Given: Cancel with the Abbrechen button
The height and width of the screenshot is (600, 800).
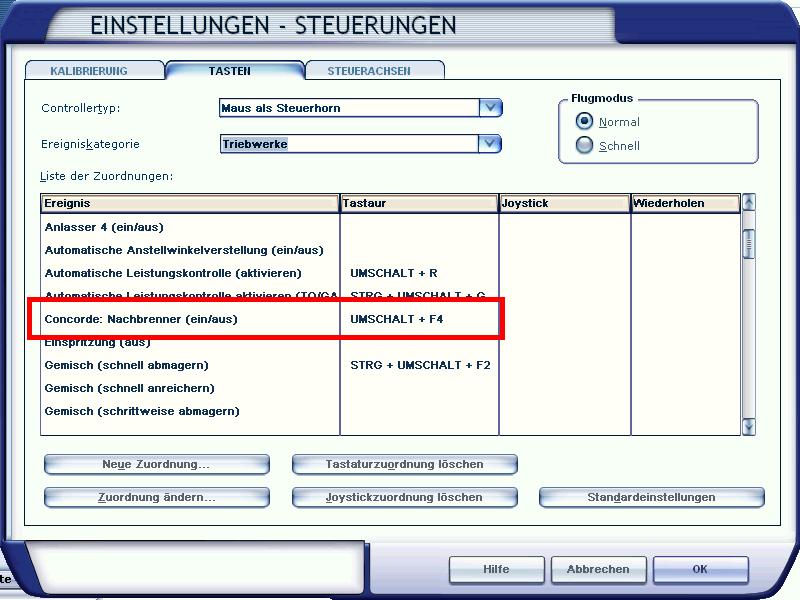Looking at the screenshot, I should tap(598, 569).
